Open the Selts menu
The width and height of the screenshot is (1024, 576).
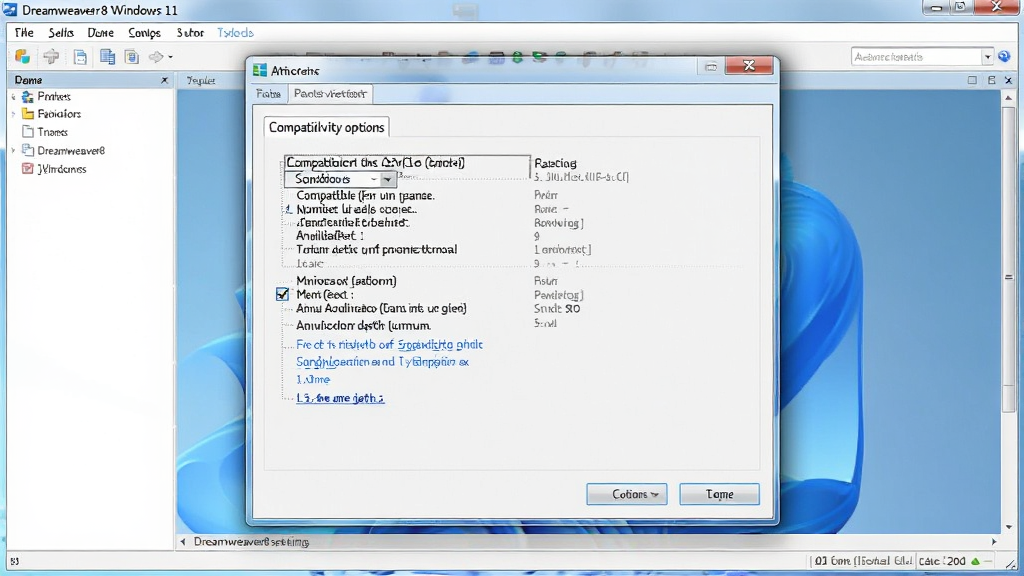(61, 33)
